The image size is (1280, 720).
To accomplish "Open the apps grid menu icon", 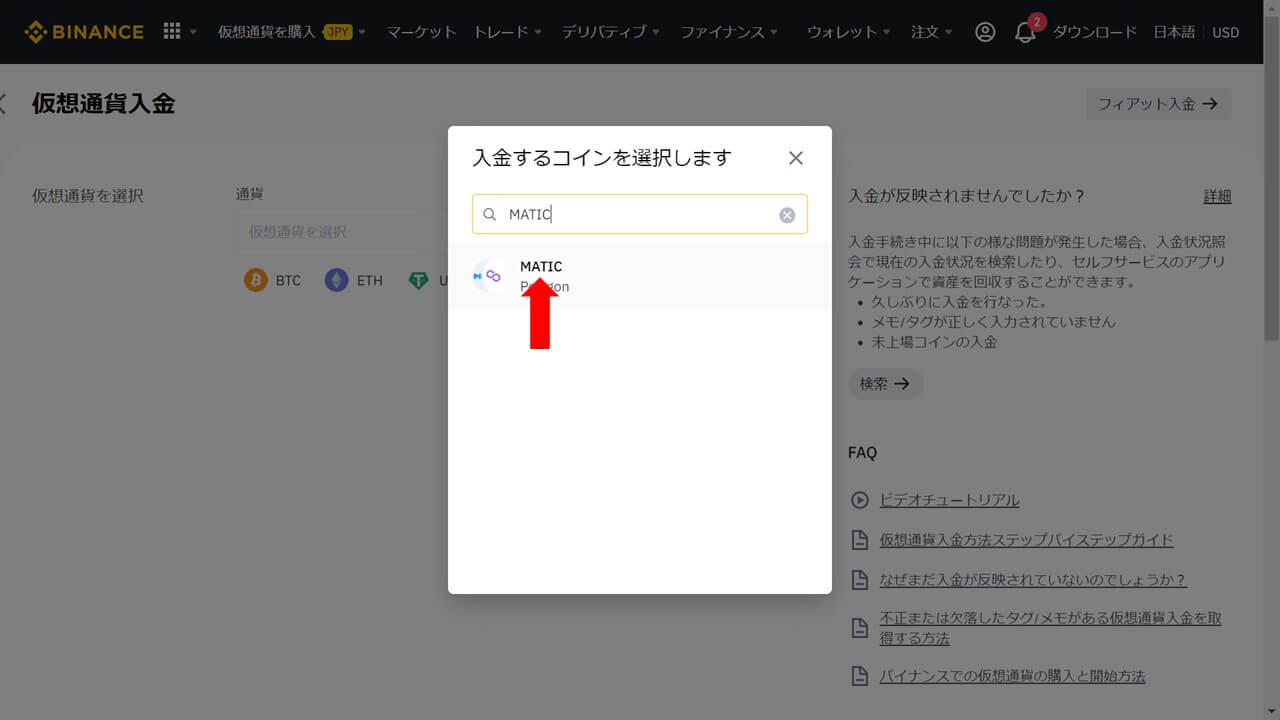I will pos(172,31).
